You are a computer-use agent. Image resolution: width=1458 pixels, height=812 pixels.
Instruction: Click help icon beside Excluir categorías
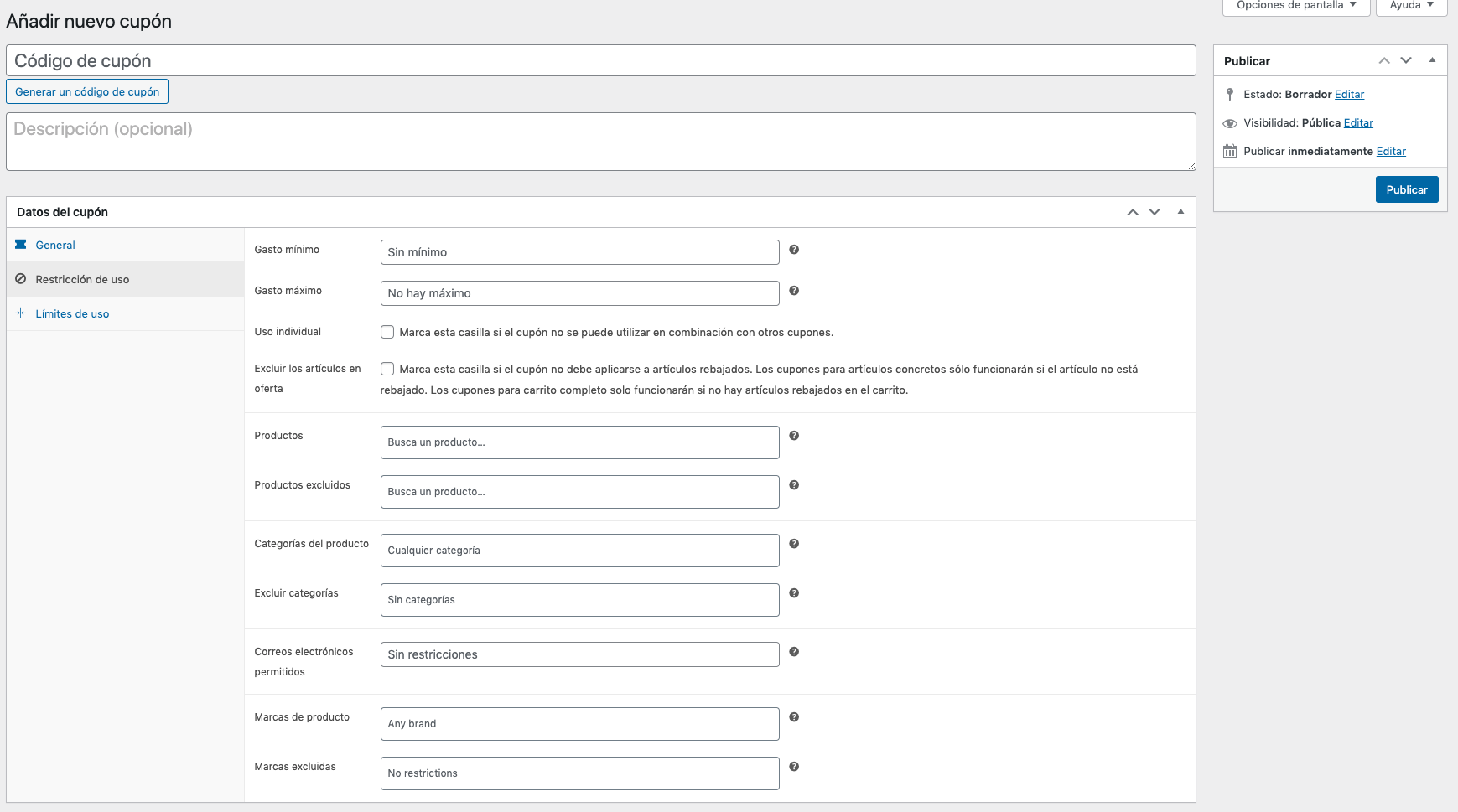tap(794, 593)
